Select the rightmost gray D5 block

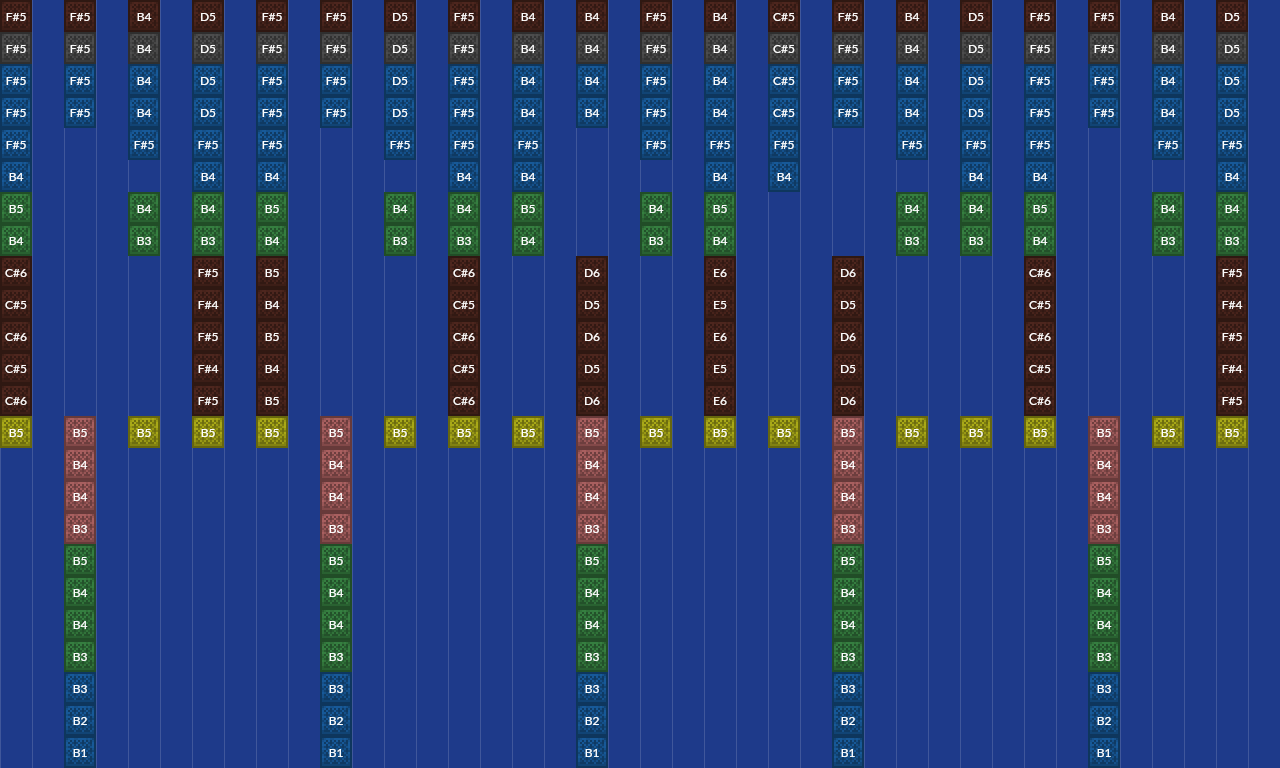(x=1232, y=49)
